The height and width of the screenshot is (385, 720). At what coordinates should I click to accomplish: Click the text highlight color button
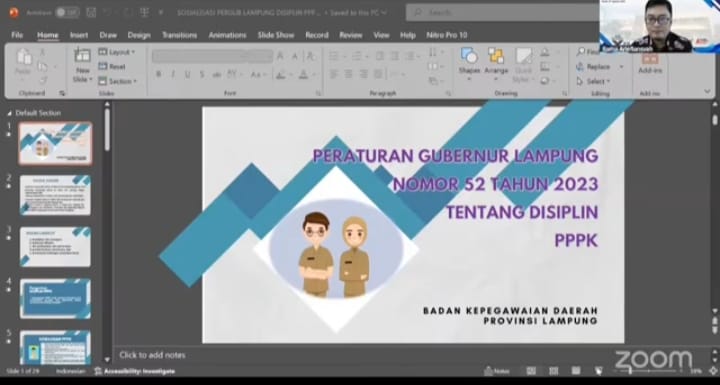pyautogui.click(x=282, y=74)
